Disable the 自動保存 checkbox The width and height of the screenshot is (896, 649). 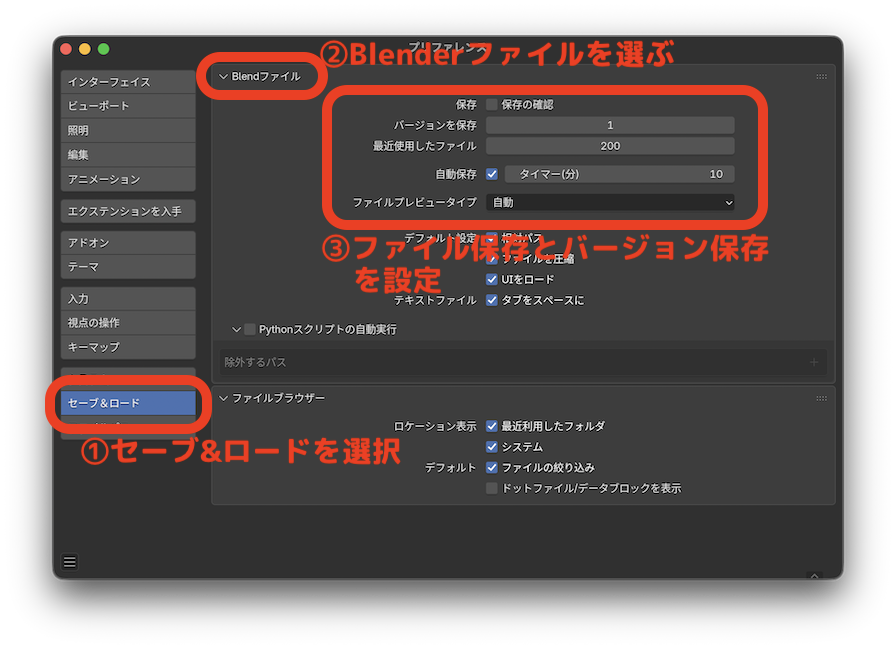pyautogui.click(x=491, y=174)
